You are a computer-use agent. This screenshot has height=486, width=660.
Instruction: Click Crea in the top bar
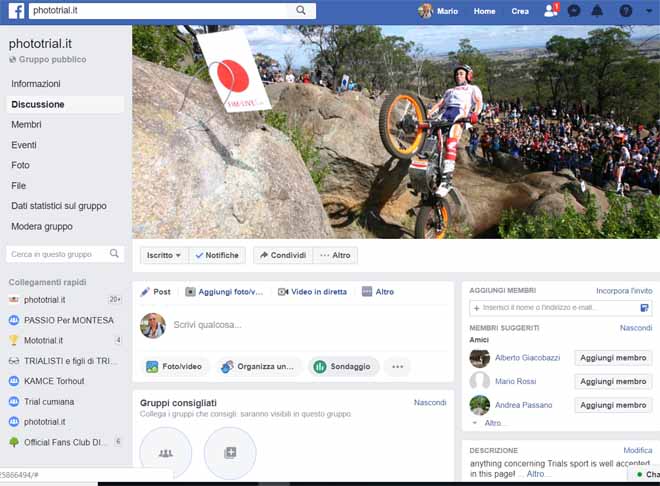pos(520,11)
